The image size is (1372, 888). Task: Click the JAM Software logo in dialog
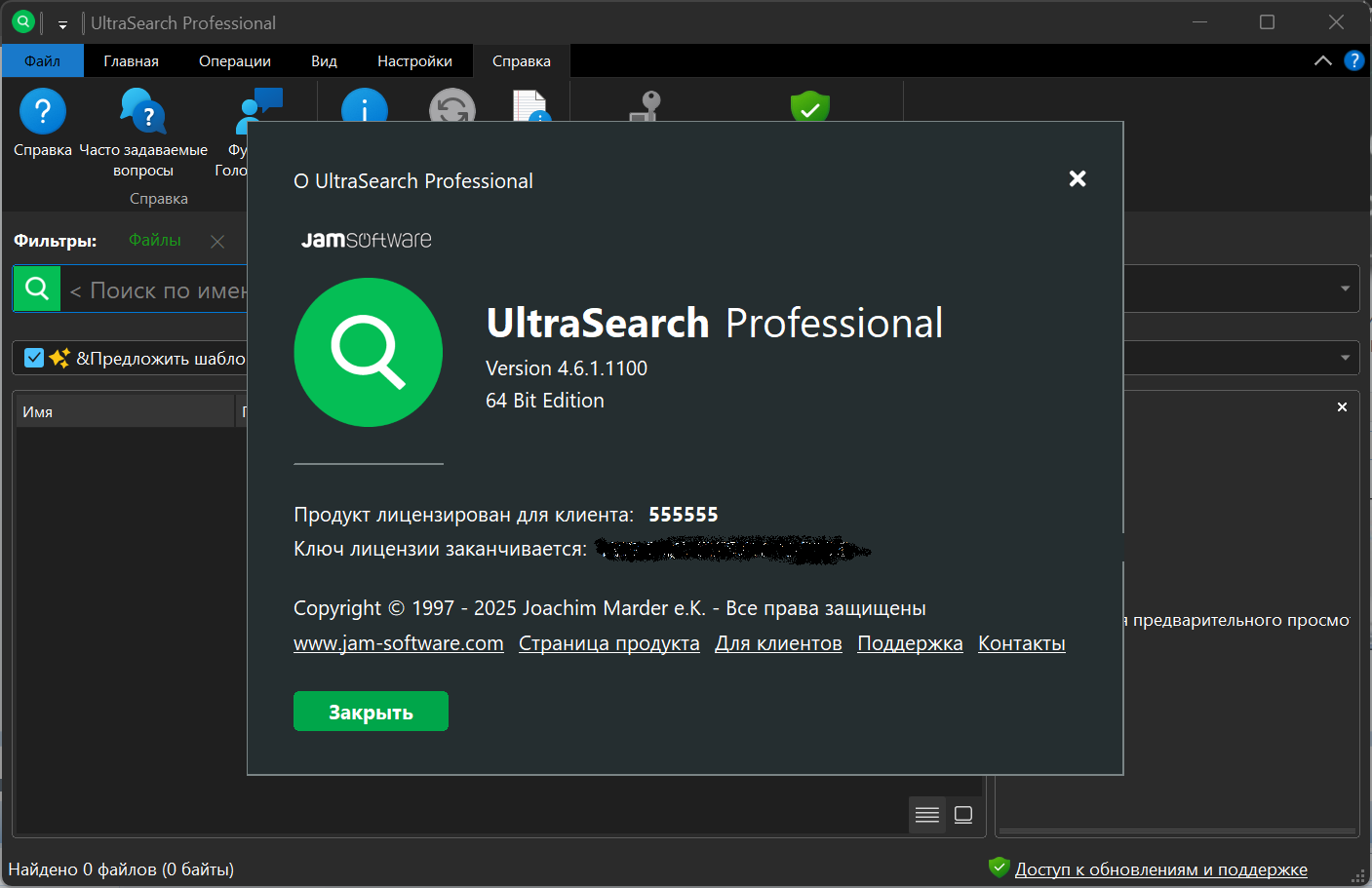tap(366, 240)
